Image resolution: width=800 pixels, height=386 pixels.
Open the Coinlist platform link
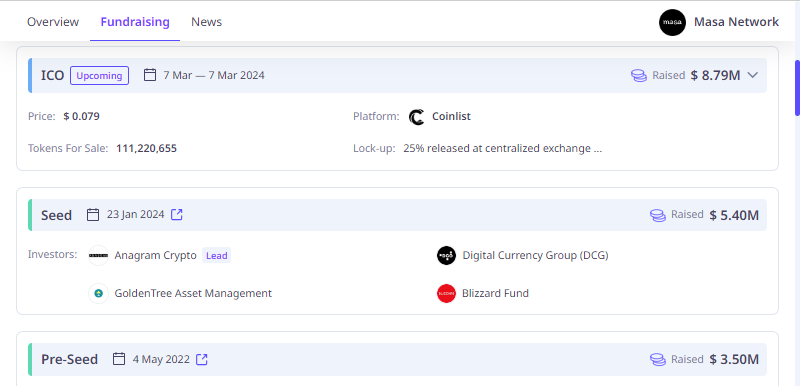451,117
